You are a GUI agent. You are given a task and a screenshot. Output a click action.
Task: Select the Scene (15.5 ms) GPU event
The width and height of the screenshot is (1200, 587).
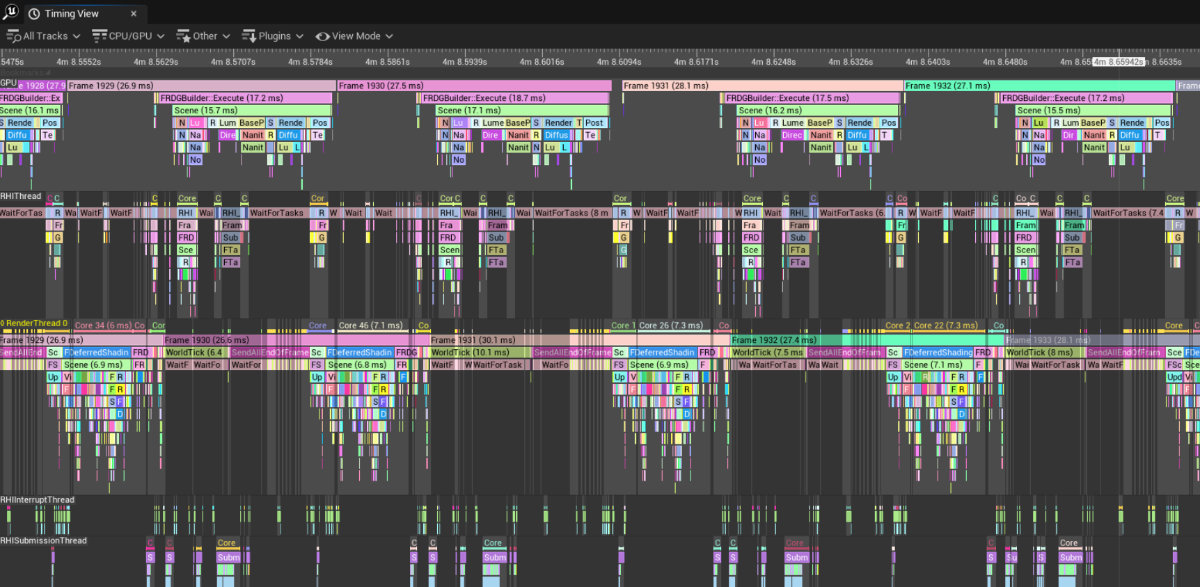point(1091,110)
